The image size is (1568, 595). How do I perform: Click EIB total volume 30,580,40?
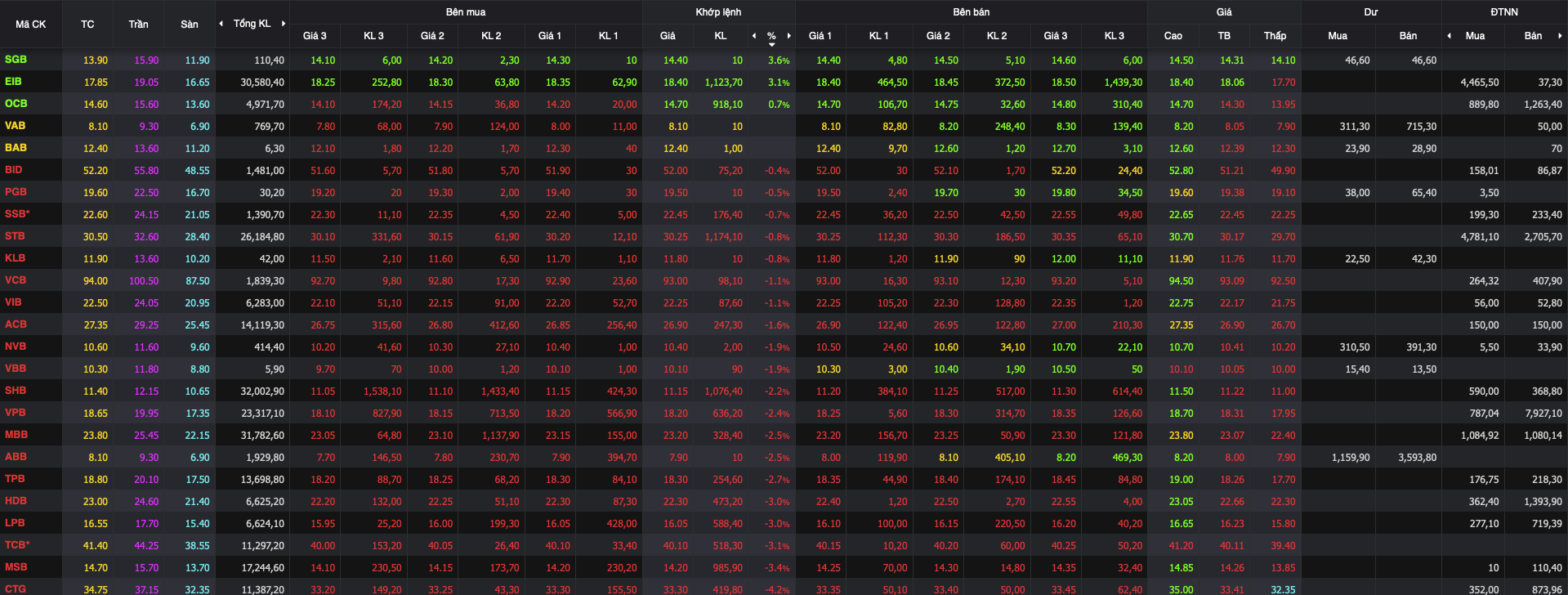coord(262,83)
